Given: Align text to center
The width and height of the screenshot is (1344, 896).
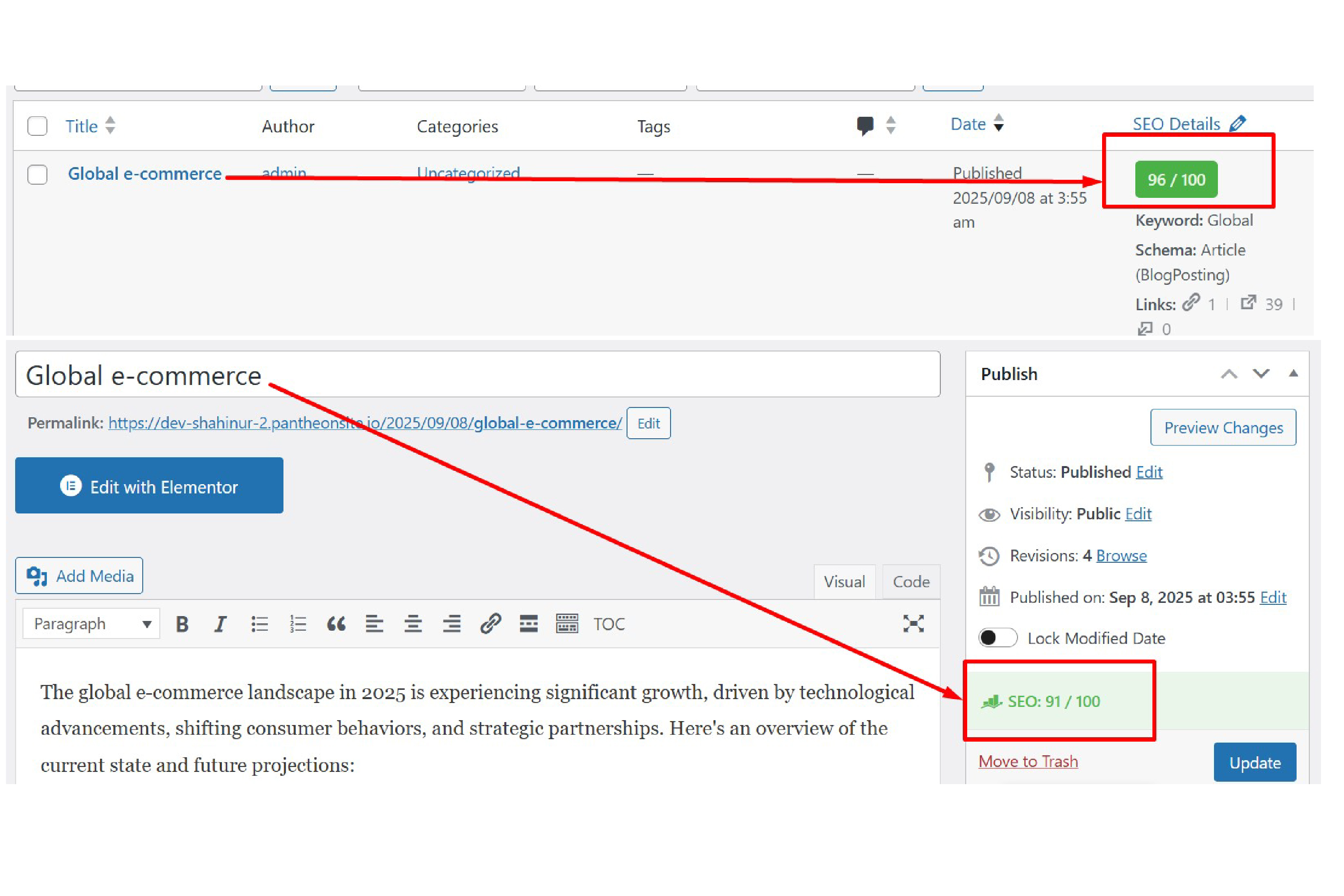Looking at the screenshot, I should [x=413, y=624].
